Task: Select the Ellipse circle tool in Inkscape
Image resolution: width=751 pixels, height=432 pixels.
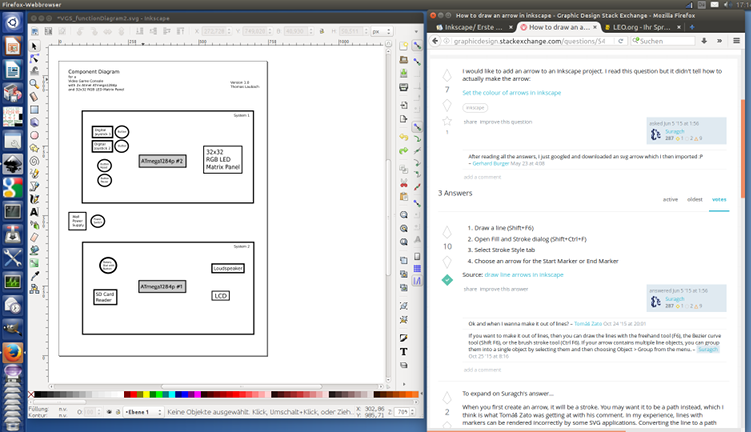Action: [34, 136]
